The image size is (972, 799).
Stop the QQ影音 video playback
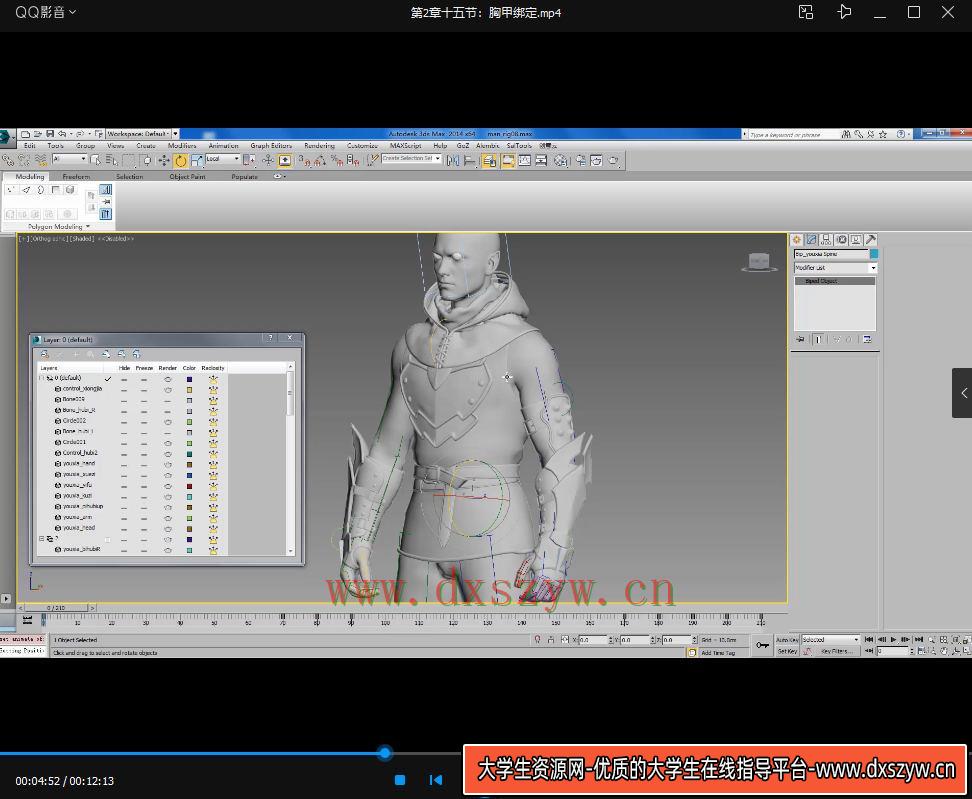[x=400, y=780]
